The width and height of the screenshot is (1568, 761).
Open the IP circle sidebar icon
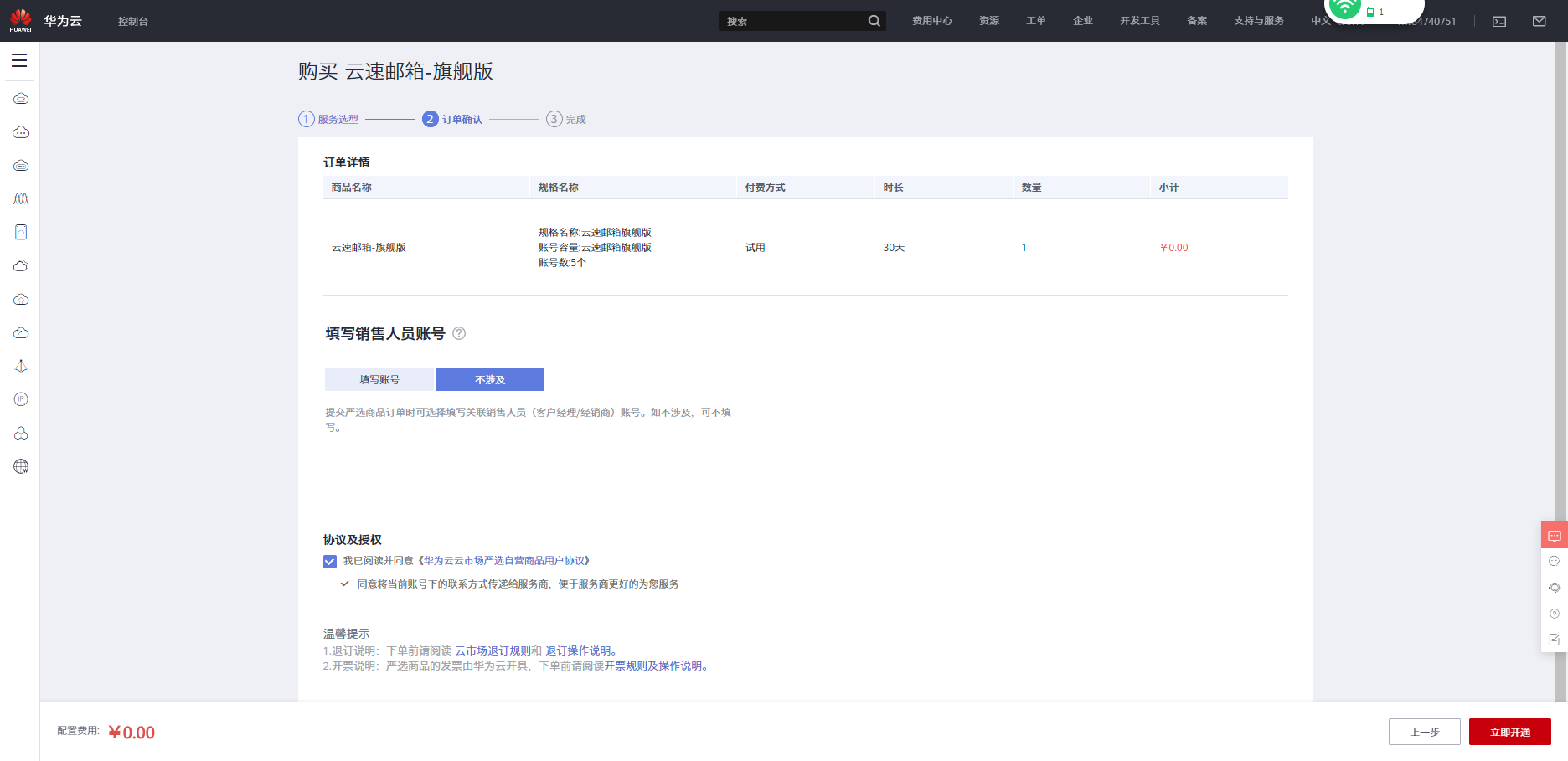[x=21, y=399]
